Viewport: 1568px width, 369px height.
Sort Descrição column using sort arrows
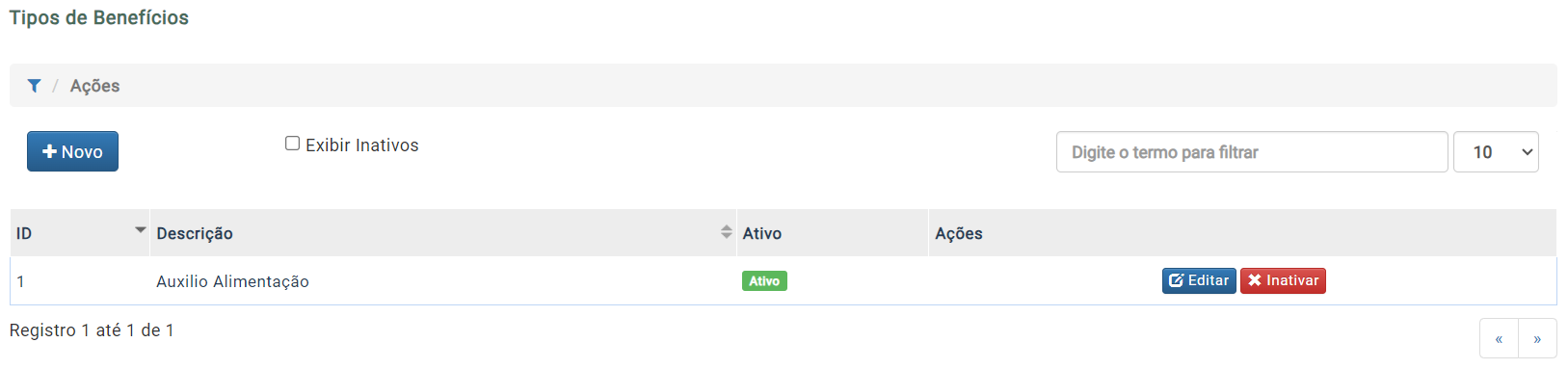(727, 232)
